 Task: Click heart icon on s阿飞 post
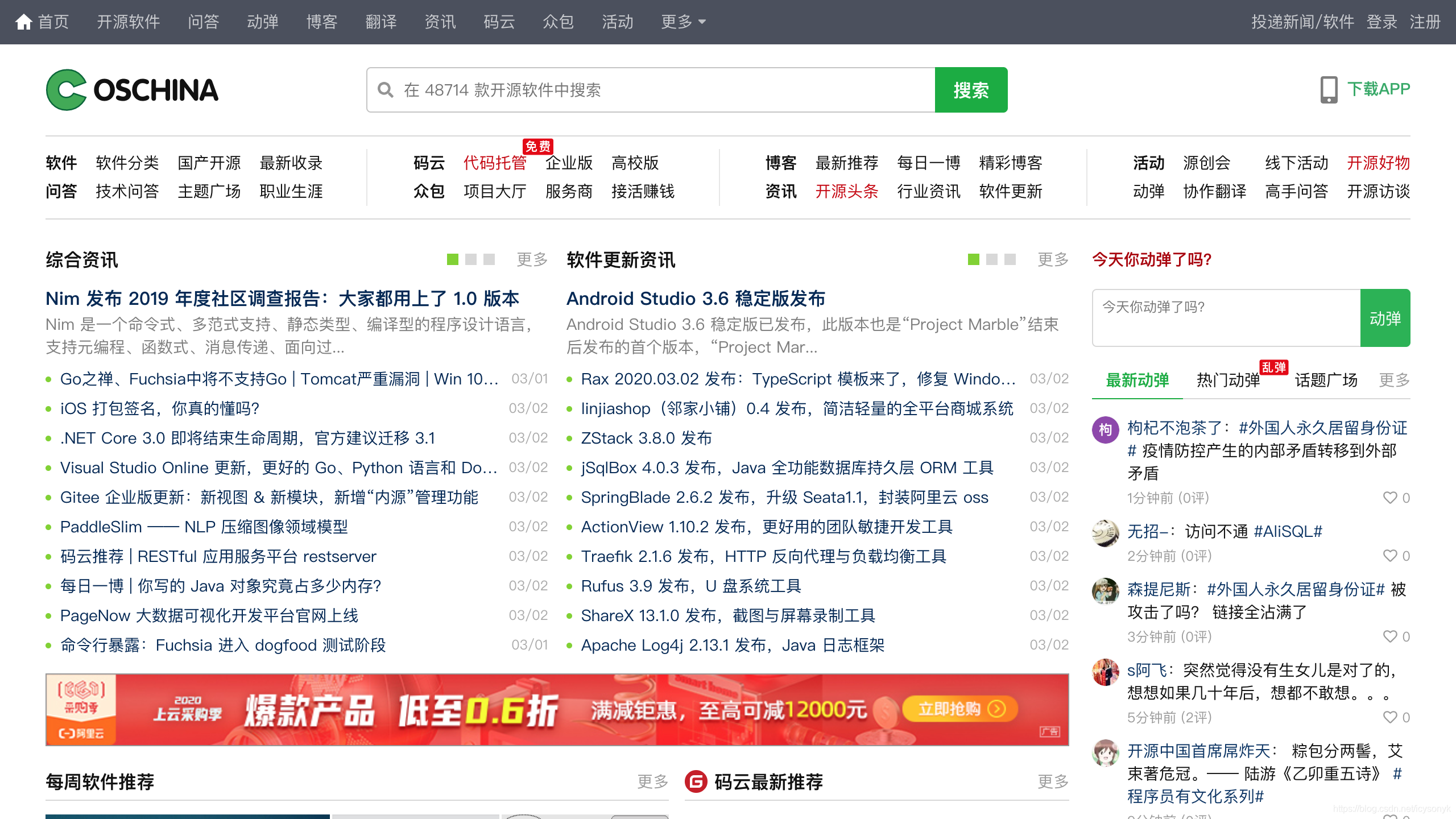1390,717
